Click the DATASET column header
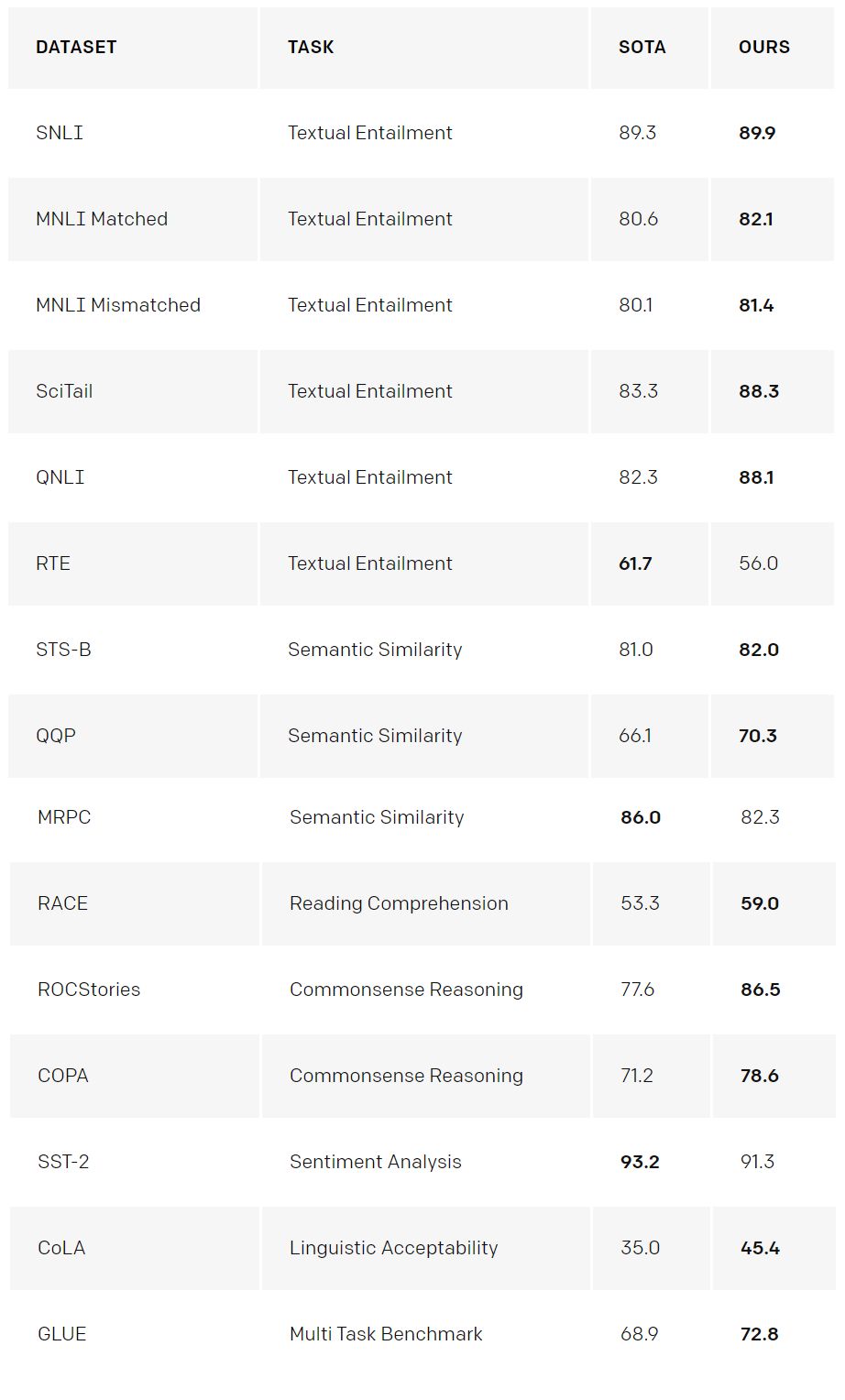Image resolution: width=845 pixels, height=1400 pixels. 76,47
